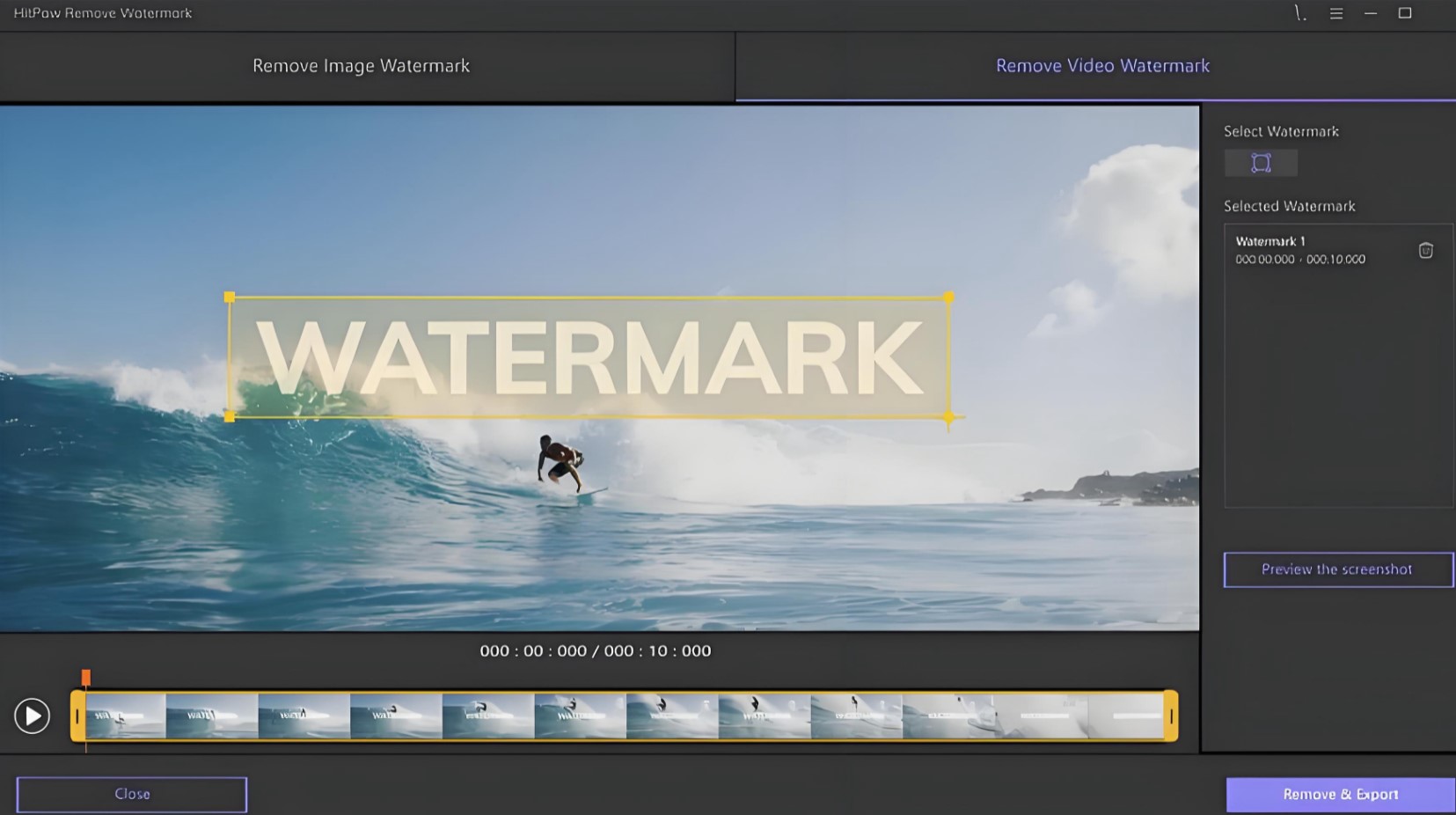This screenshot has width=1456, height=815.
Task: Click the WATERMARK selection box in the preview
Action: 589,356
